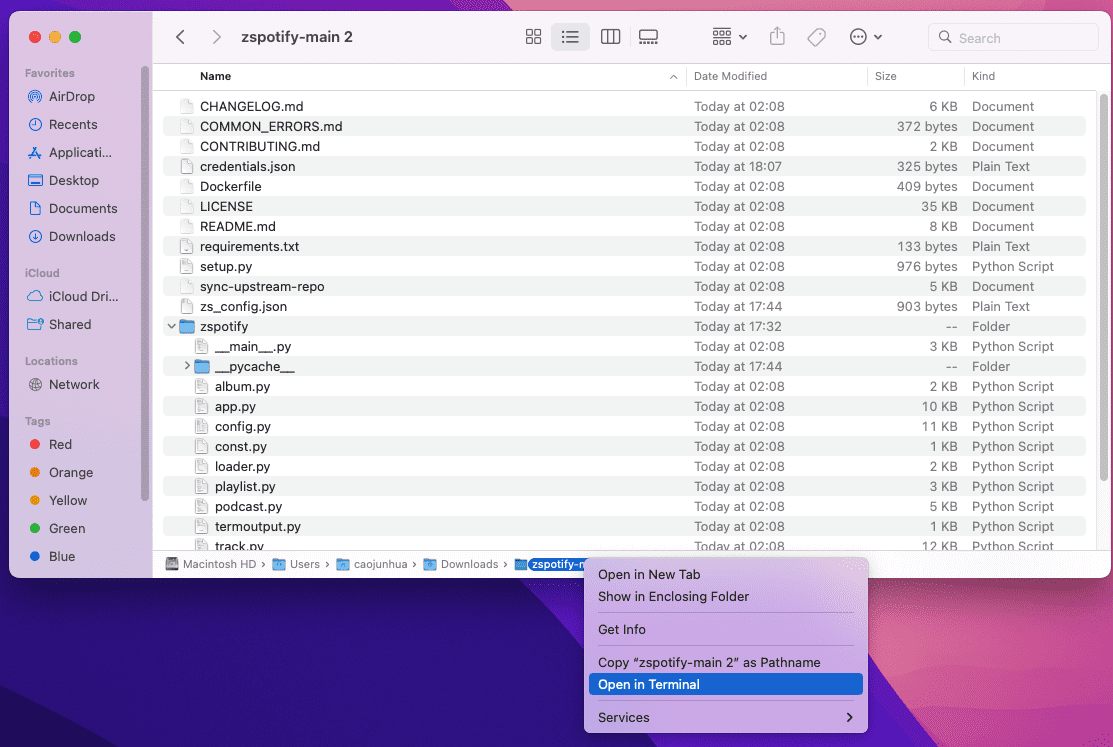1113x747 pixels.
Task: Choose Open in Terminal from context menu
Action: coord(647,684)
